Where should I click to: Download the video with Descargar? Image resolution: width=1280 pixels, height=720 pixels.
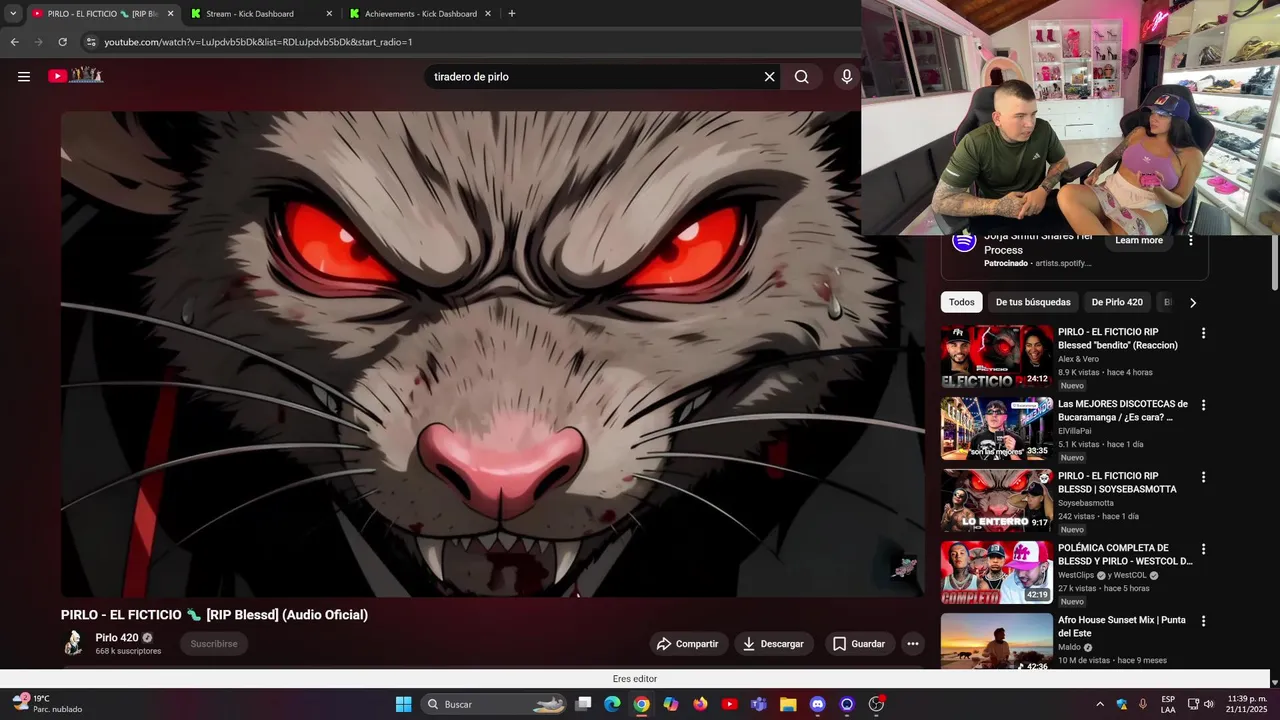(773, 644)
